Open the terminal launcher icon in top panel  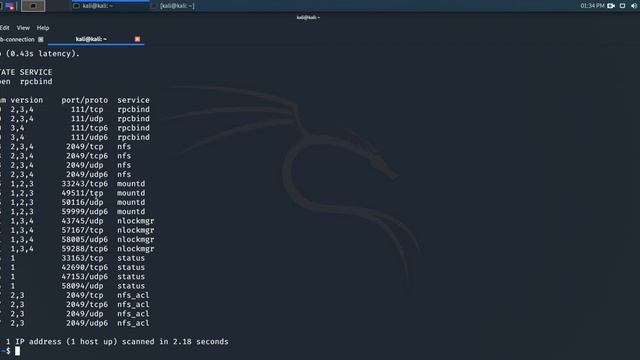click(33, 6)
